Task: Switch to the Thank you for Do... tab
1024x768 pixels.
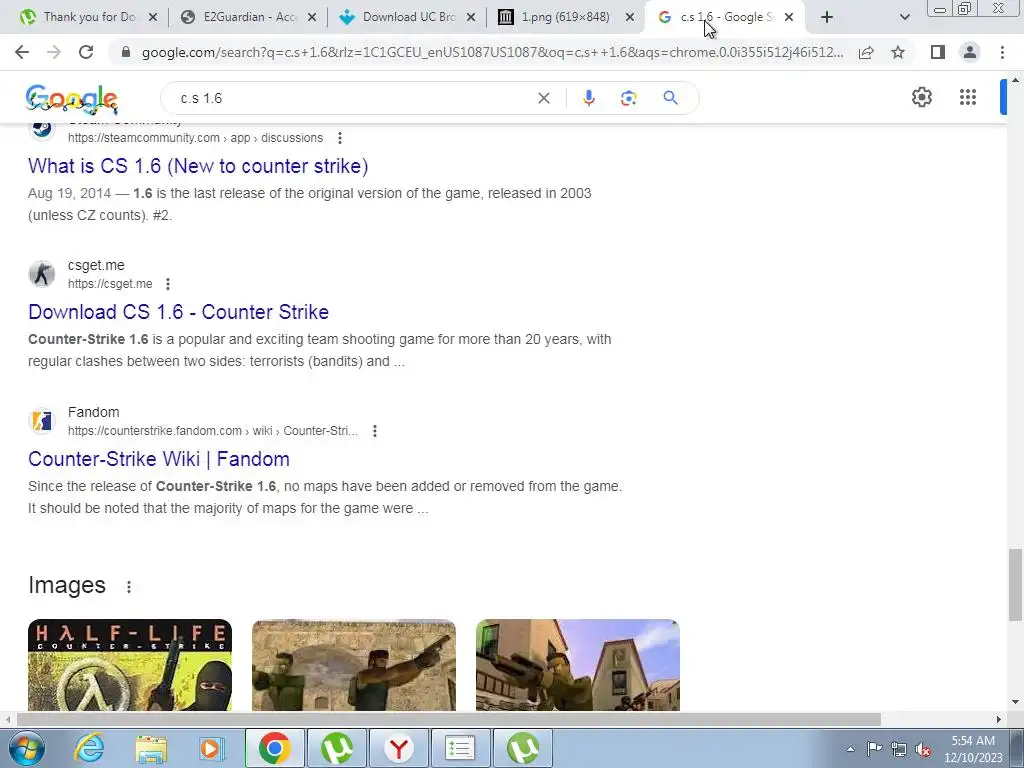Action: point(89,17)
